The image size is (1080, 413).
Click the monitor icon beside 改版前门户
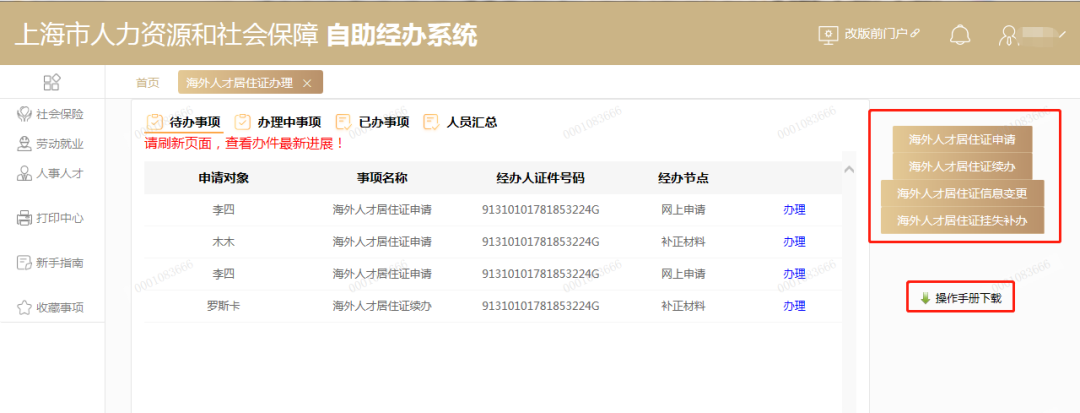coord(827,34)
